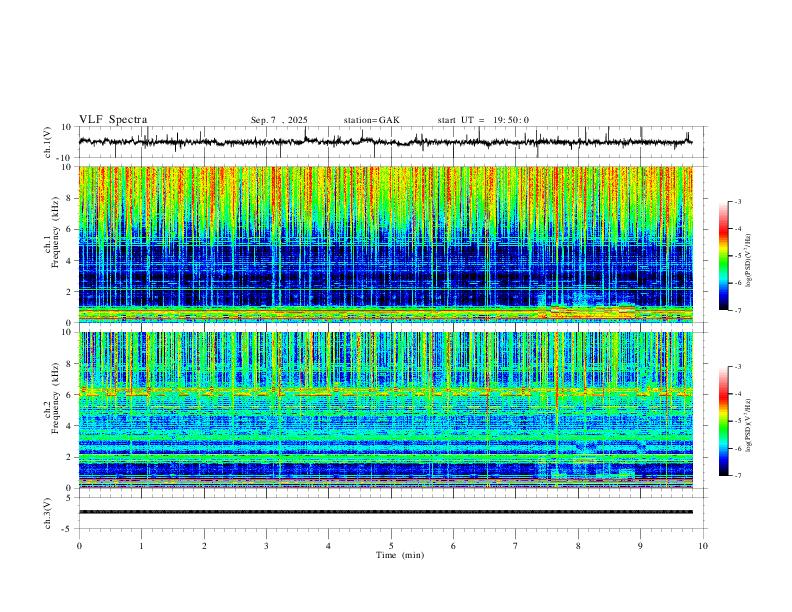792x612 pixels.
Task: Click the upper colorbar "log(PSD)(V²/Hz)" label
Action: click(748, 261)
